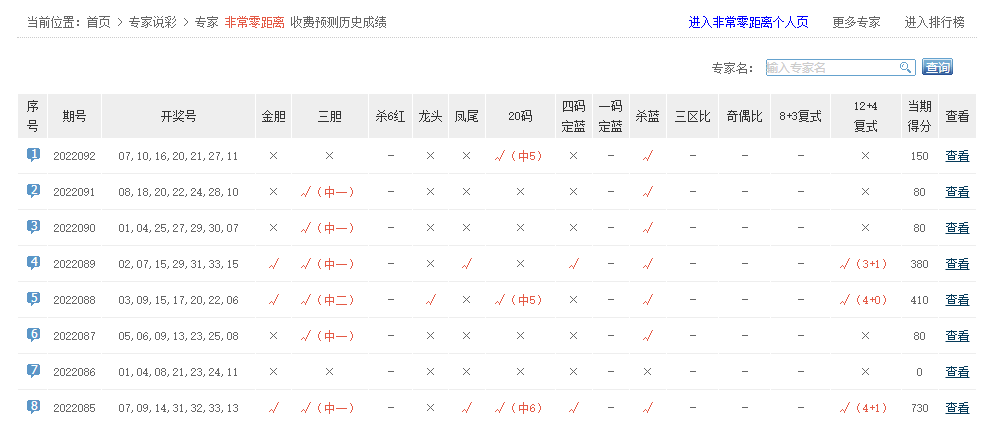Go to 进入排行榜 ranking page
Screen dimensions: 983x423
click(934, 22)
